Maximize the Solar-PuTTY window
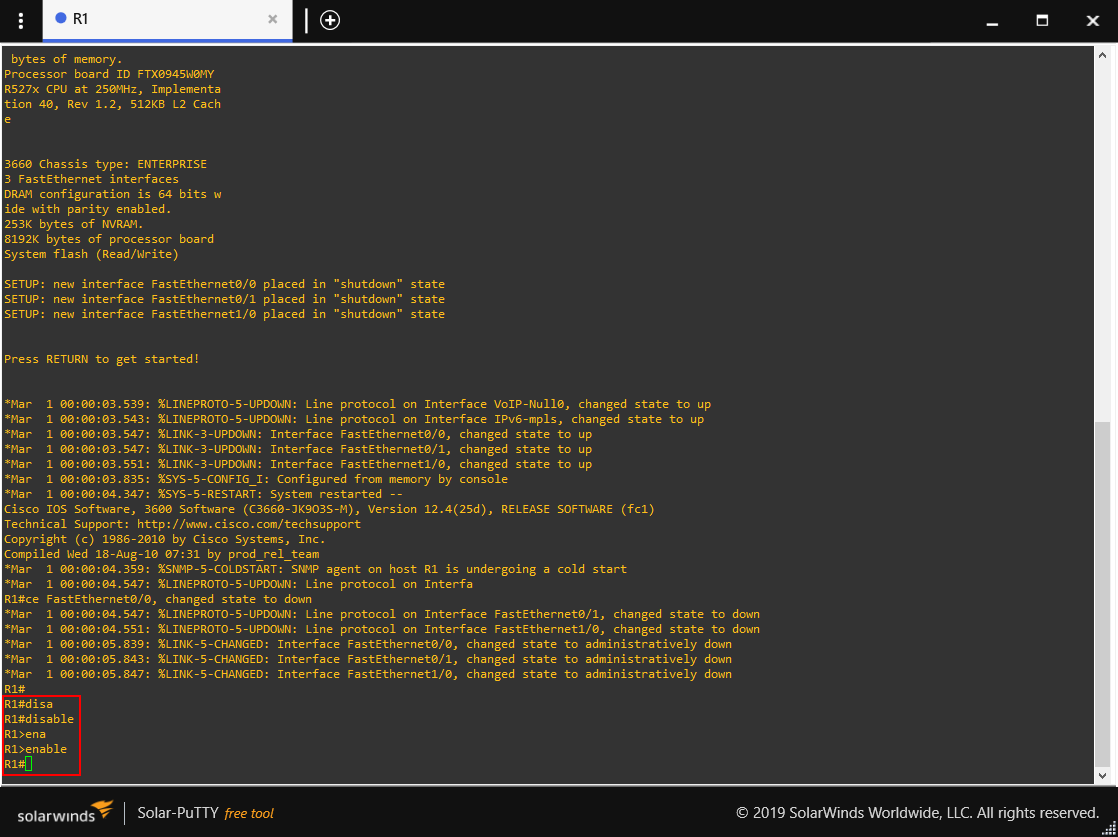This screenshot has height=837, width=1118. (1042, 21)
